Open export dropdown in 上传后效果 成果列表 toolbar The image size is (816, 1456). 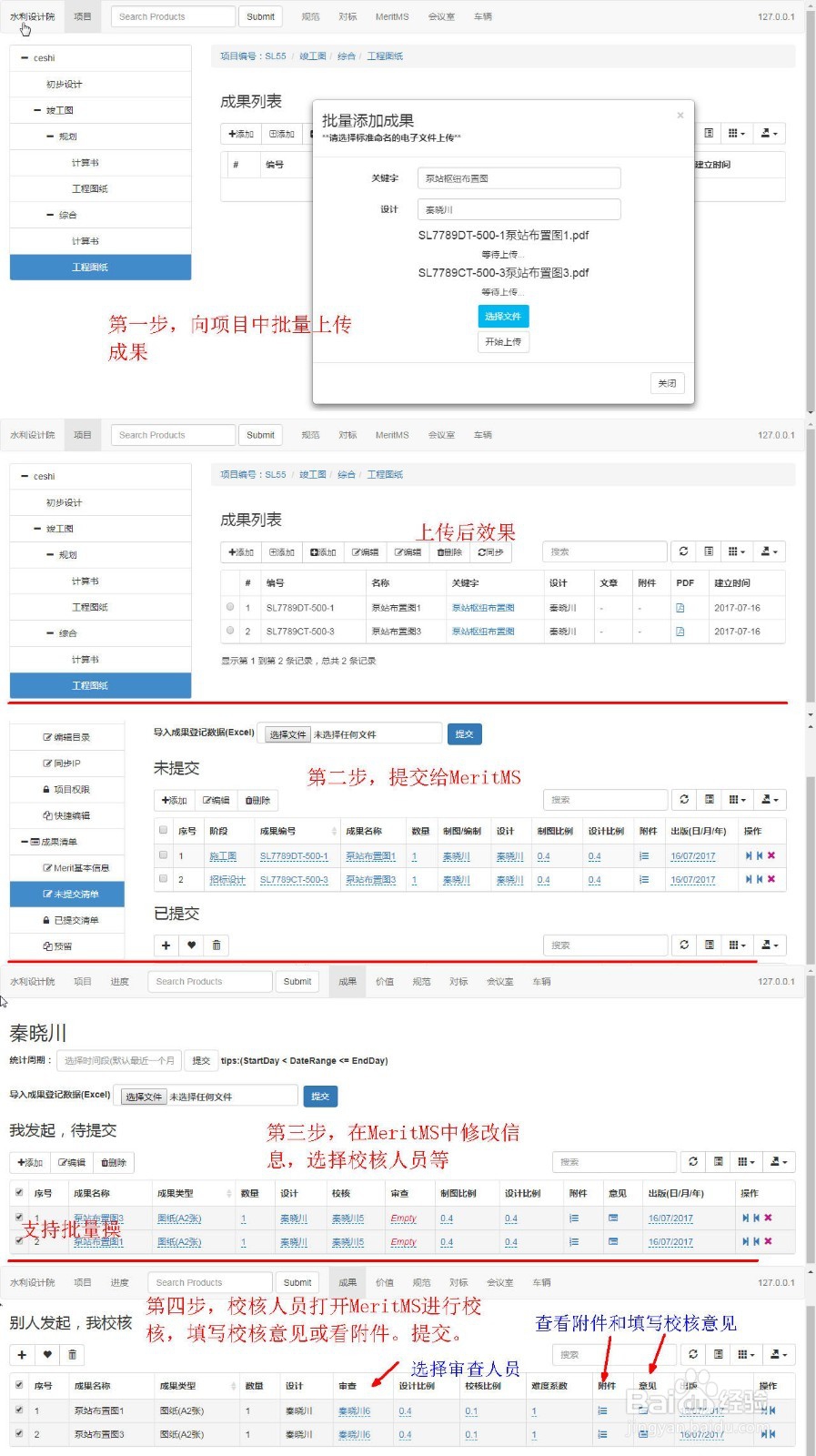point(769,551)
